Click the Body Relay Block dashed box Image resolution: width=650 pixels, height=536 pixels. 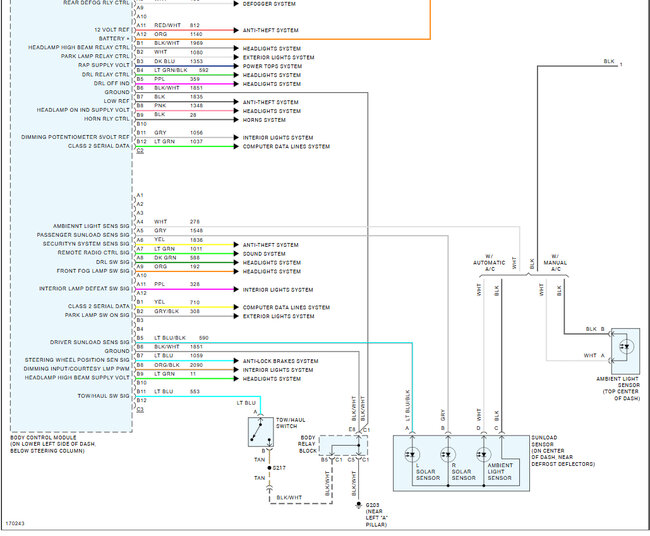click(x=344, y=446)
